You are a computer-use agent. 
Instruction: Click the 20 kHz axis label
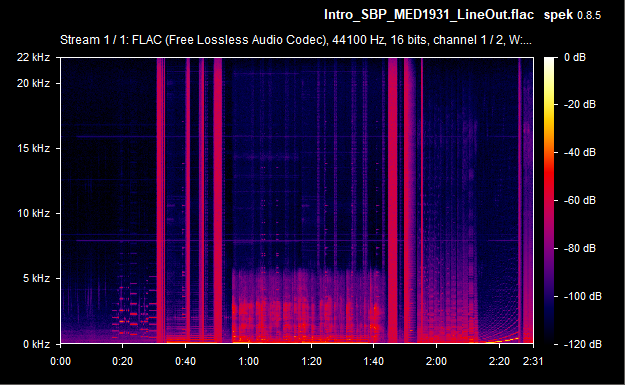[x=33, y=83]
